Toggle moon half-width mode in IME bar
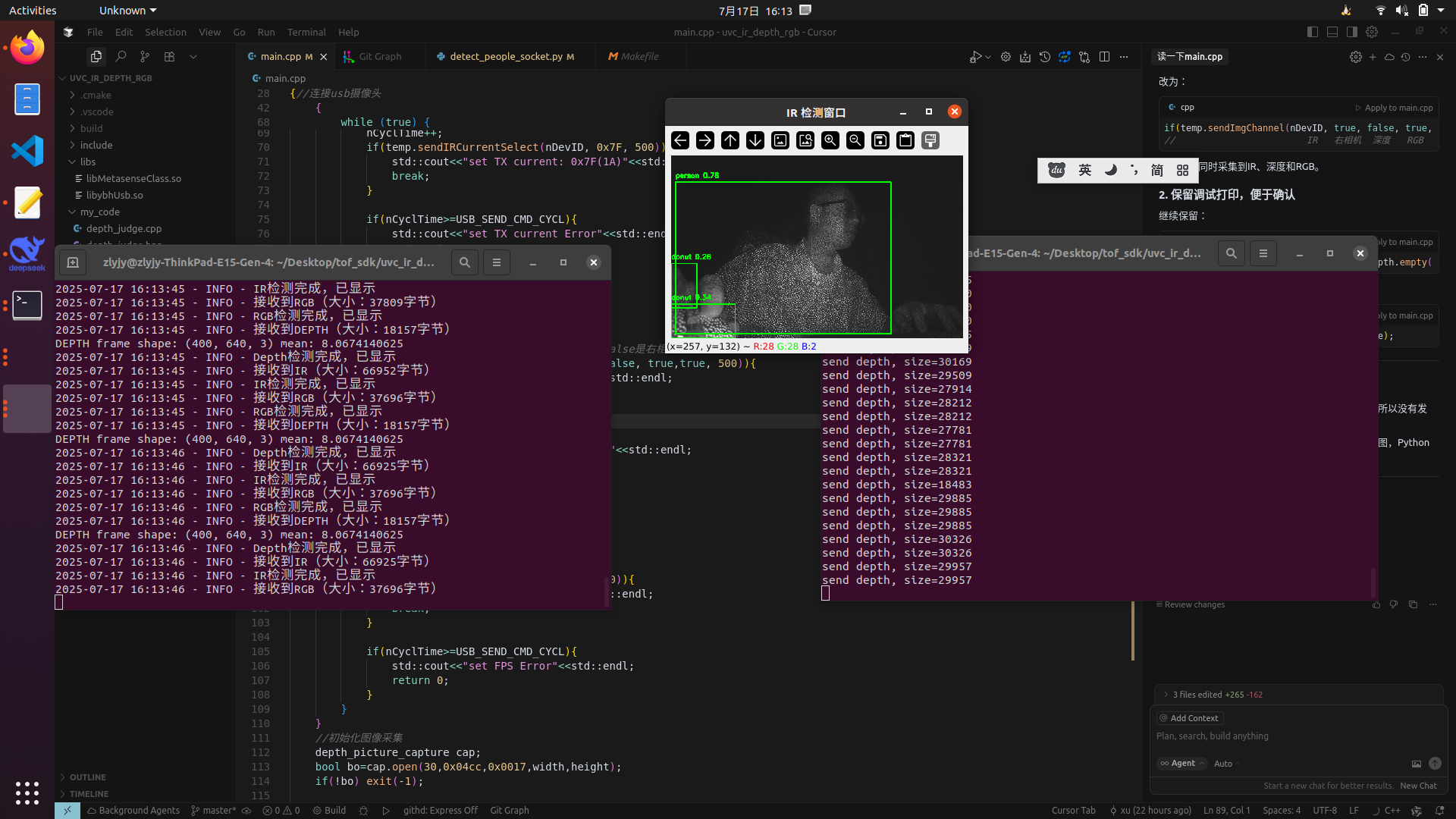The width and height of the screenshot is (1456, 819). click(1111, 170)
